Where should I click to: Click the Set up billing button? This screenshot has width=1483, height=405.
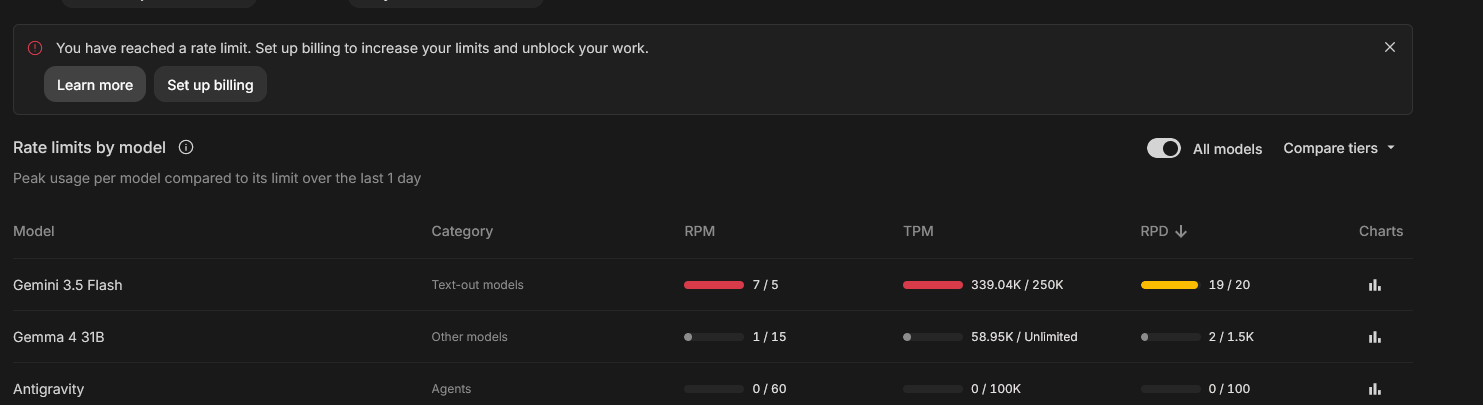click(210, 85)
